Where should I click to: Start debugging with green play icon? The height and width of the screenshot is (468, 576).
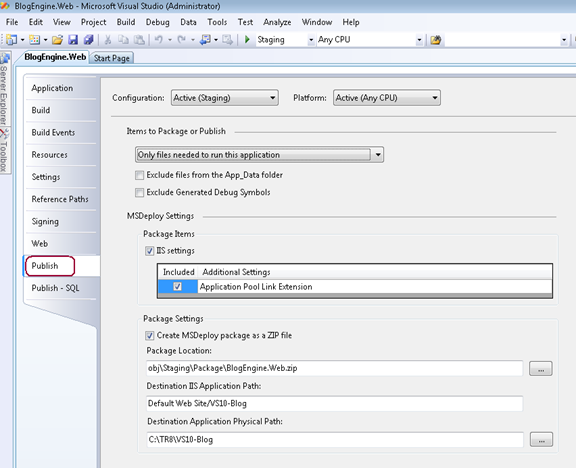click(x=247, y=39)
